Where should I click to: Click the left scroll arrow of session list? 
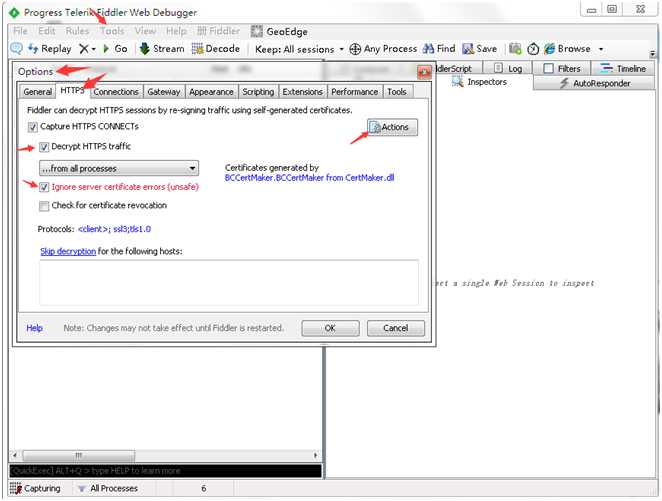pyautogui.click(x=15, y=455)
